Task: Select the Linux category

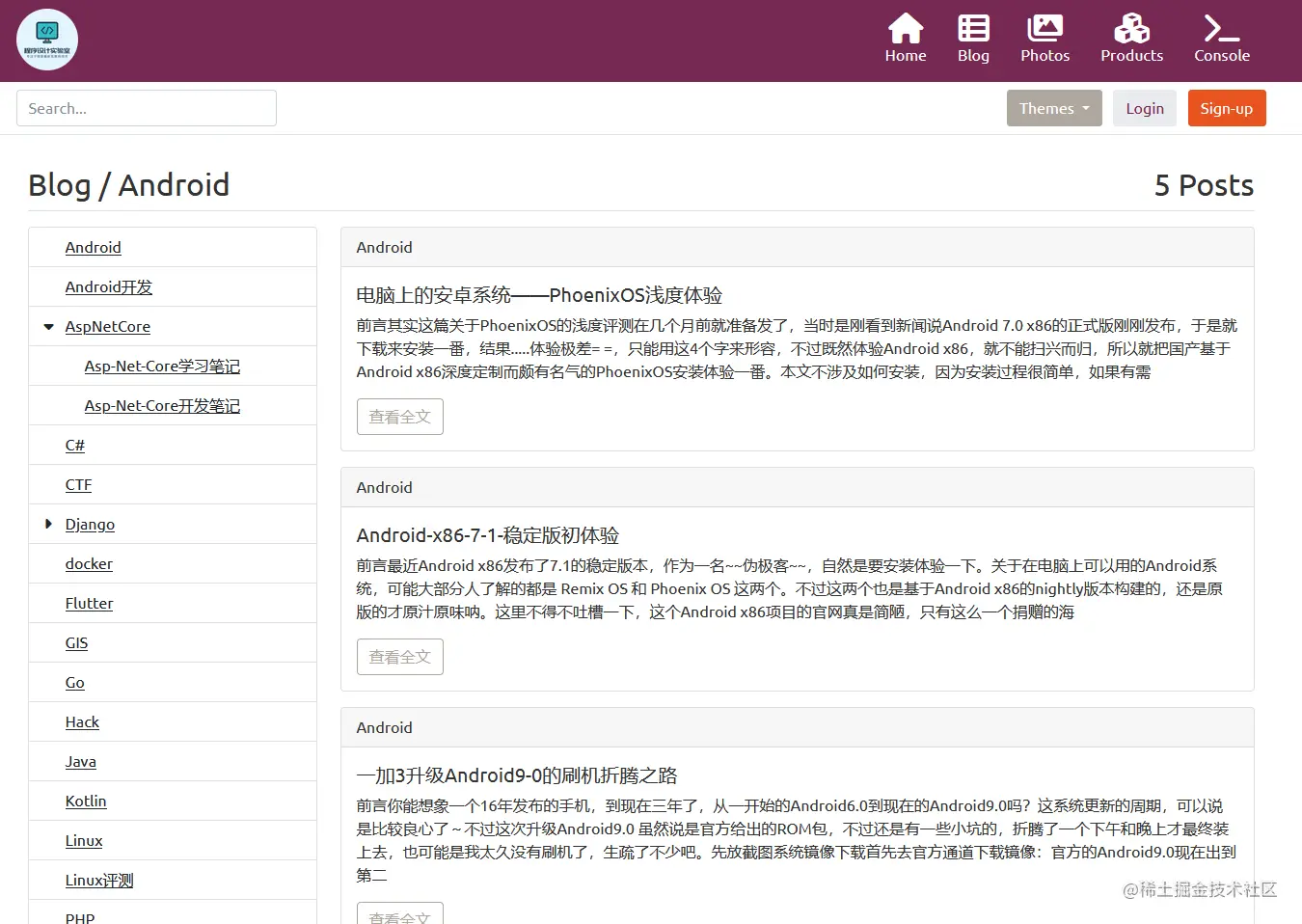Action: click(x=83, y=840)
